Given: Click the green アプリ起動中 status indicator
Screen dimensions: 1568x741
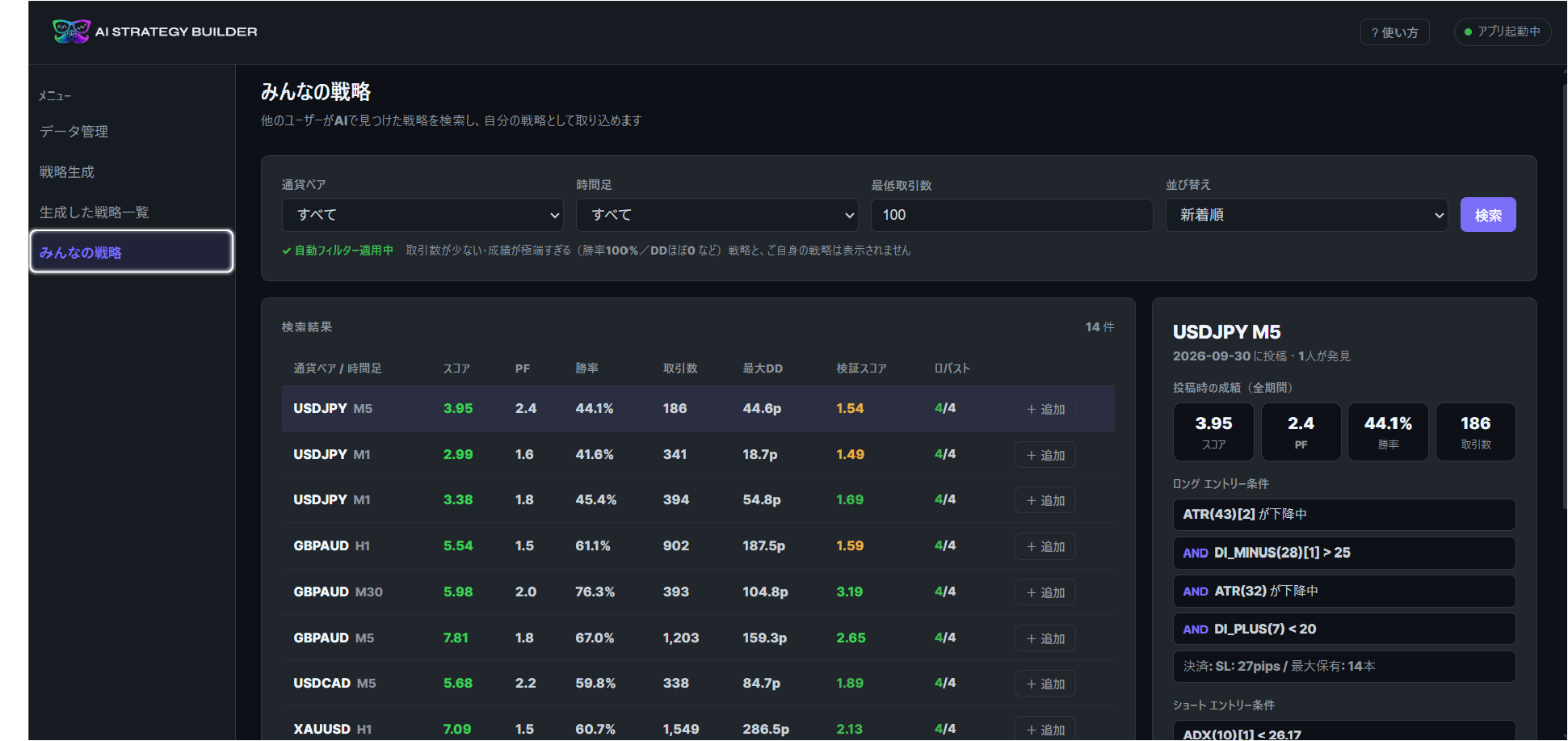Looking at the screenshot, I should point(1502,32).
